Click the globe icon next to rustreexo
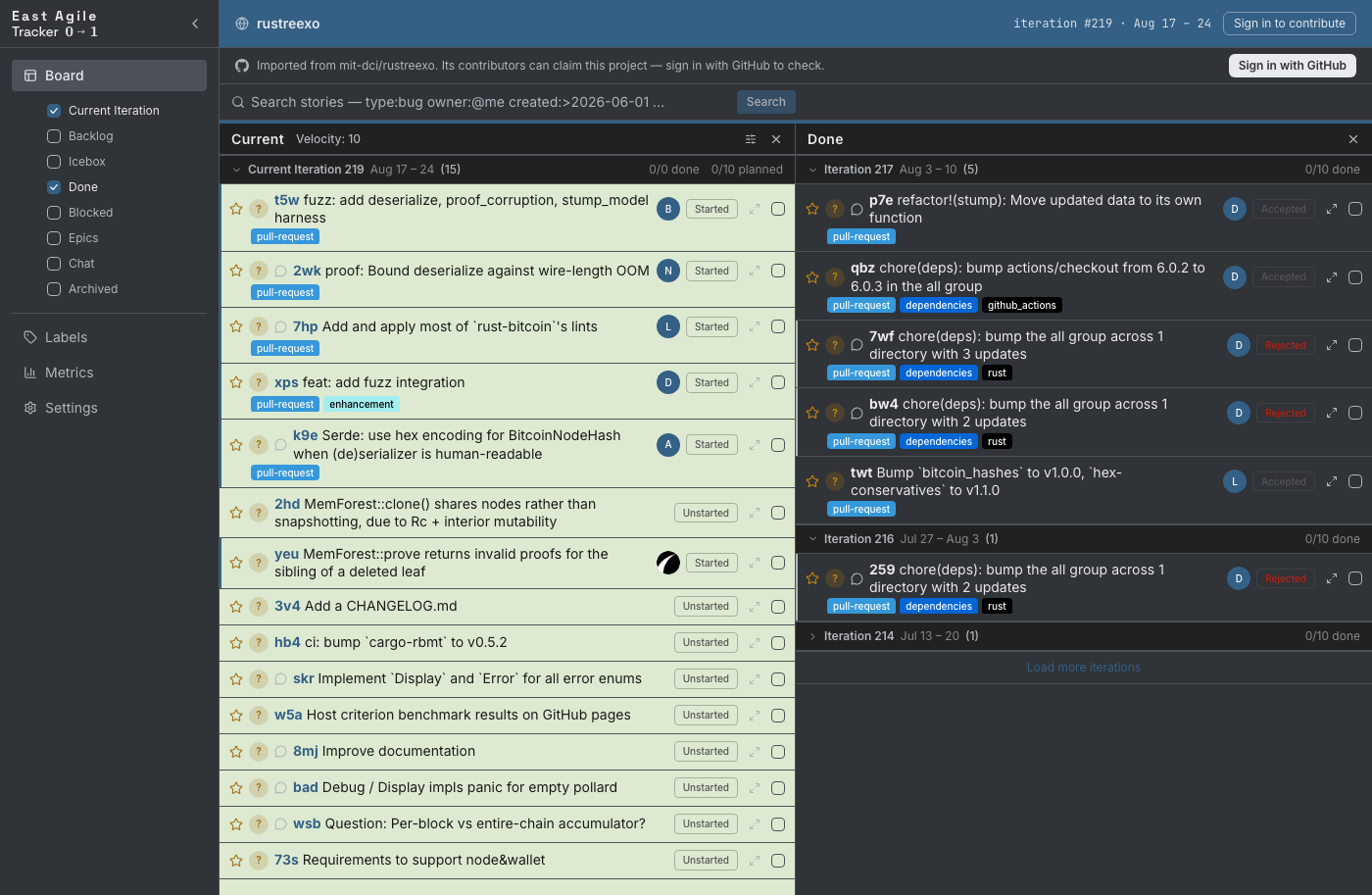The height and width of the screenshot is (895, 1372). [242, 24]
